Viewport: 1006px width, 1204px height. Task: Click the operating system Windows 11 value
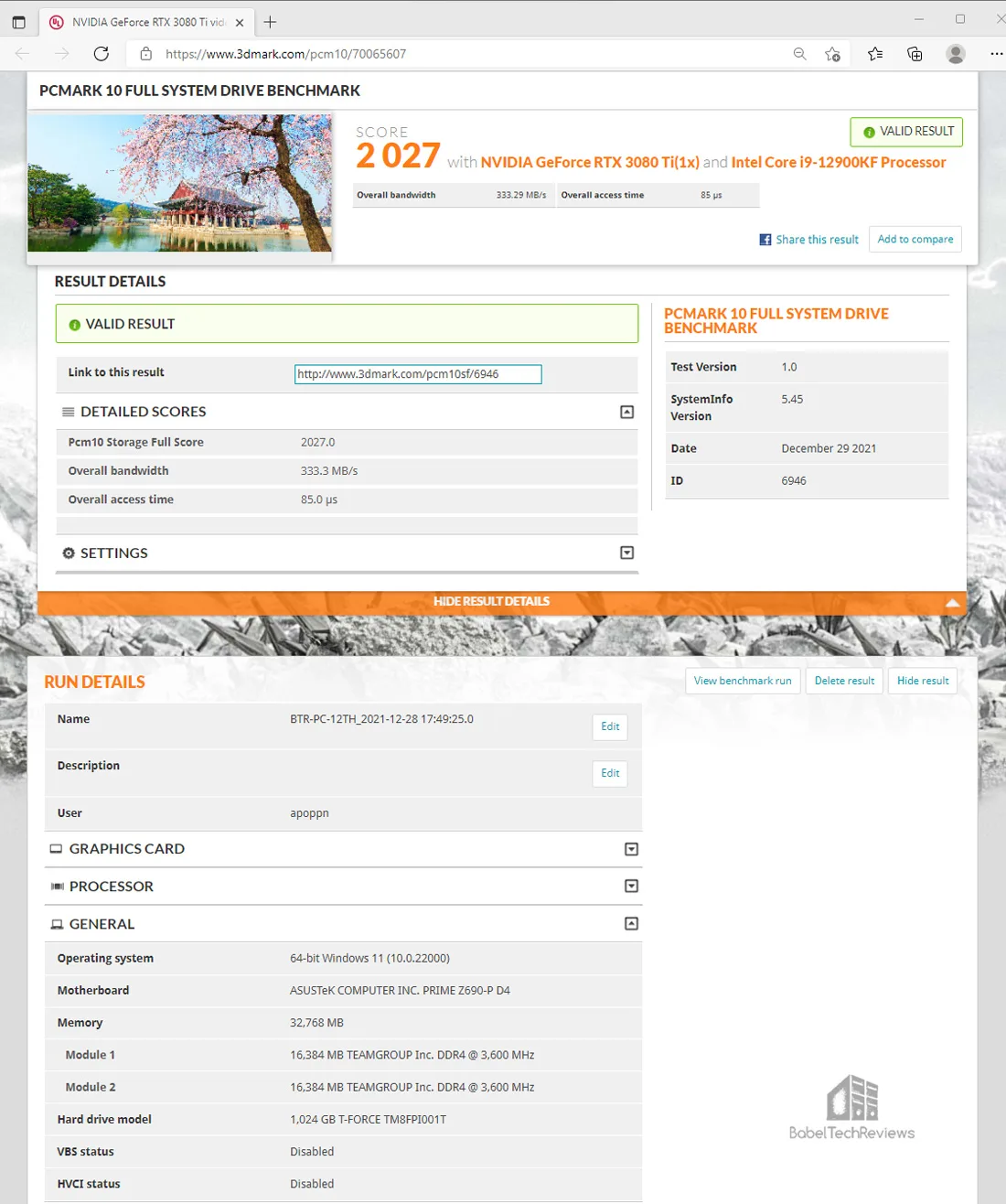[x=369, y=958]
